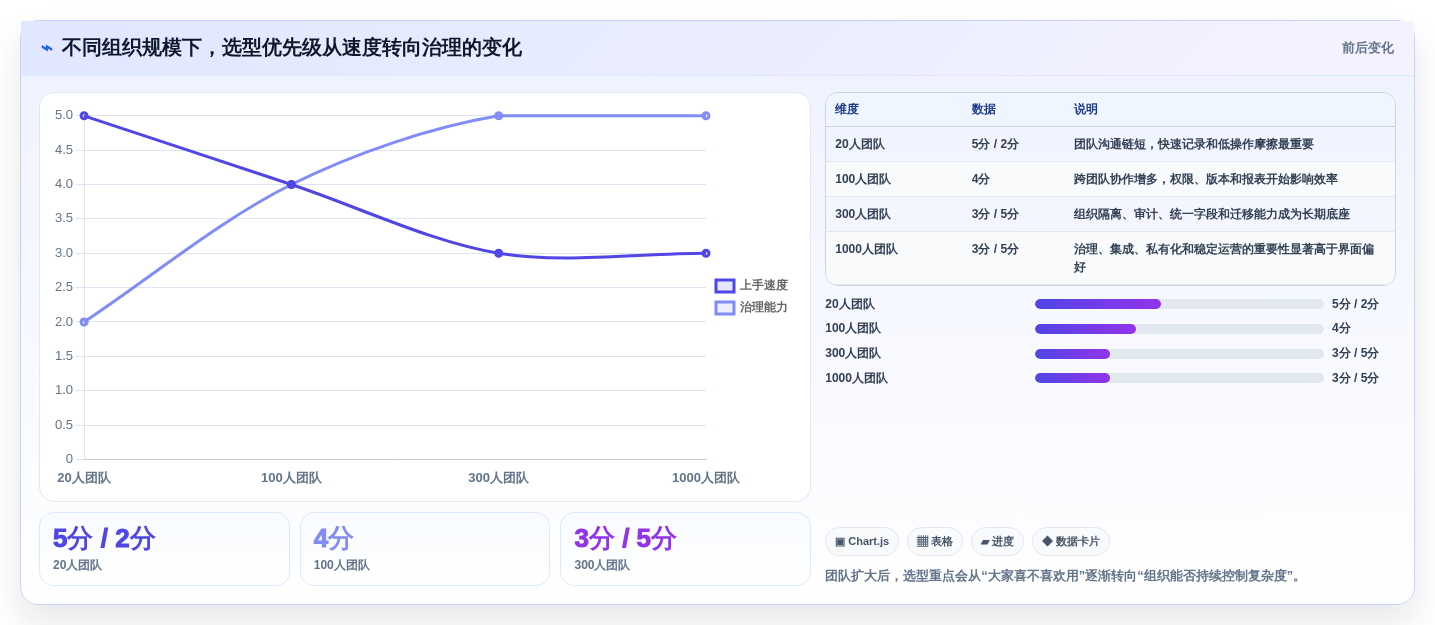Click the 100人团队 progress bar
The width and height of the screenshot is (1435, 625).
(x=1179, y=329)
